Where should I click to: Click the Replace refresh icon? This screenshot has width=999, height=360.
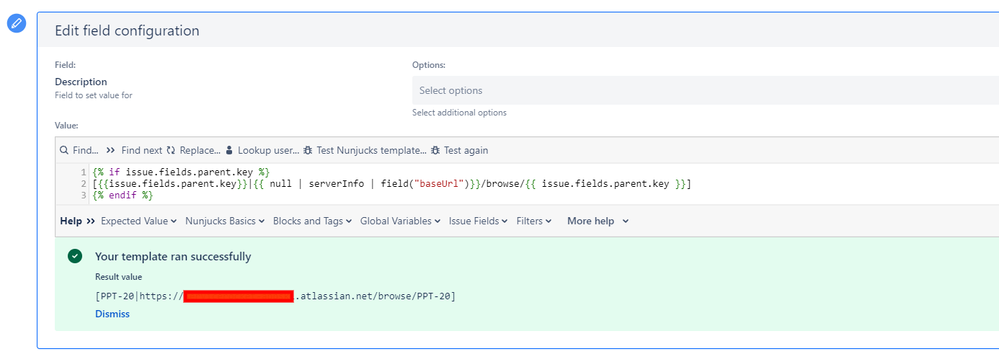[171, 150]
